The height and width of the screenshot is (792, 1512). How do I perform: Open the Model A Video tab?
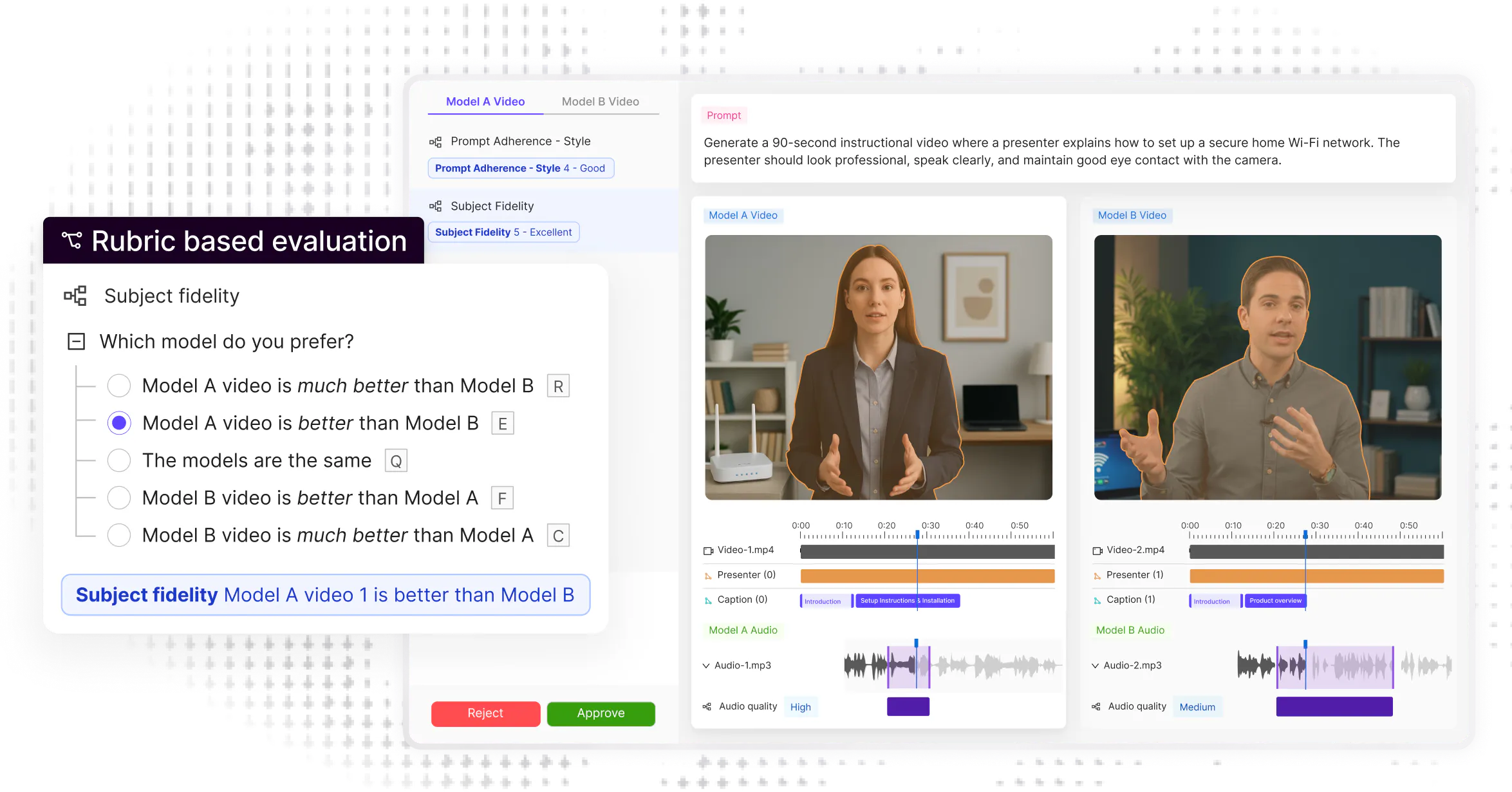click(x=485, y=102)
